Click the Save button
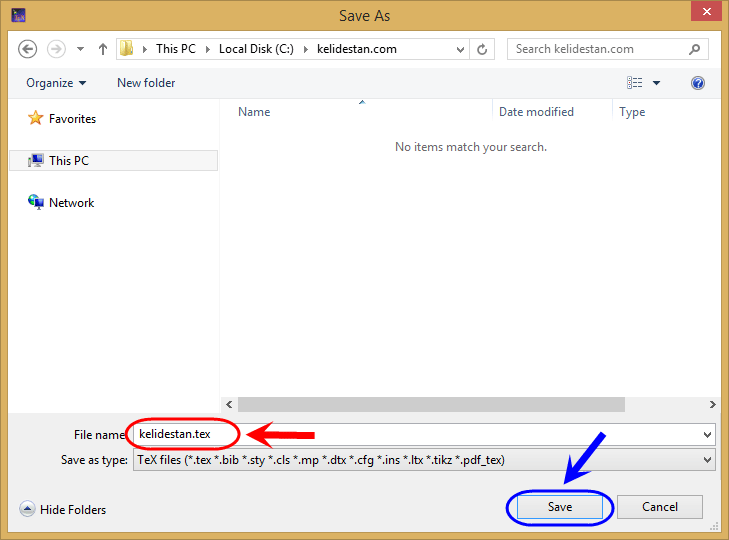The height and width of the screenshot is (540, 729). (x=560, y=507)
